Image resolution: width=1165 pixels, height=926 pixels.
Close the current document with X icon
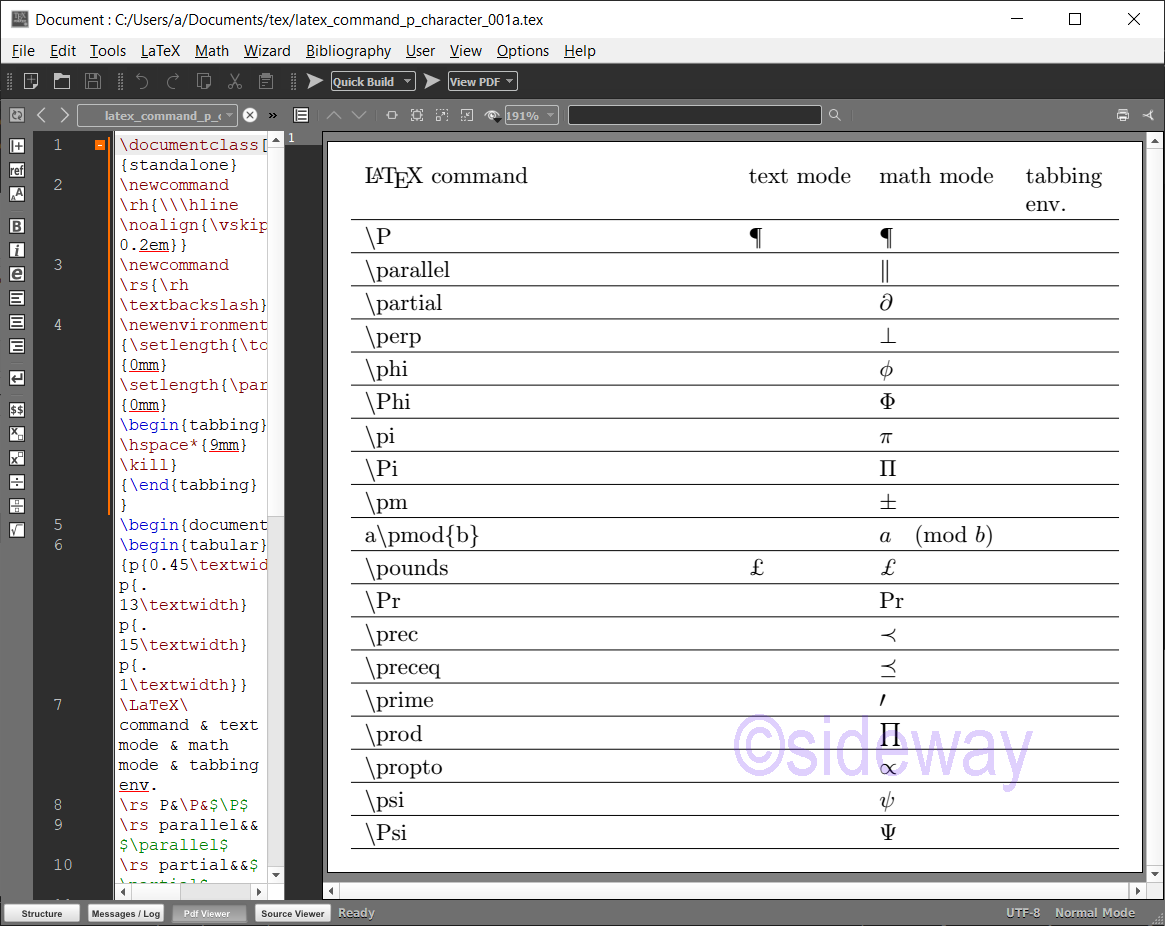coord(250,115)
